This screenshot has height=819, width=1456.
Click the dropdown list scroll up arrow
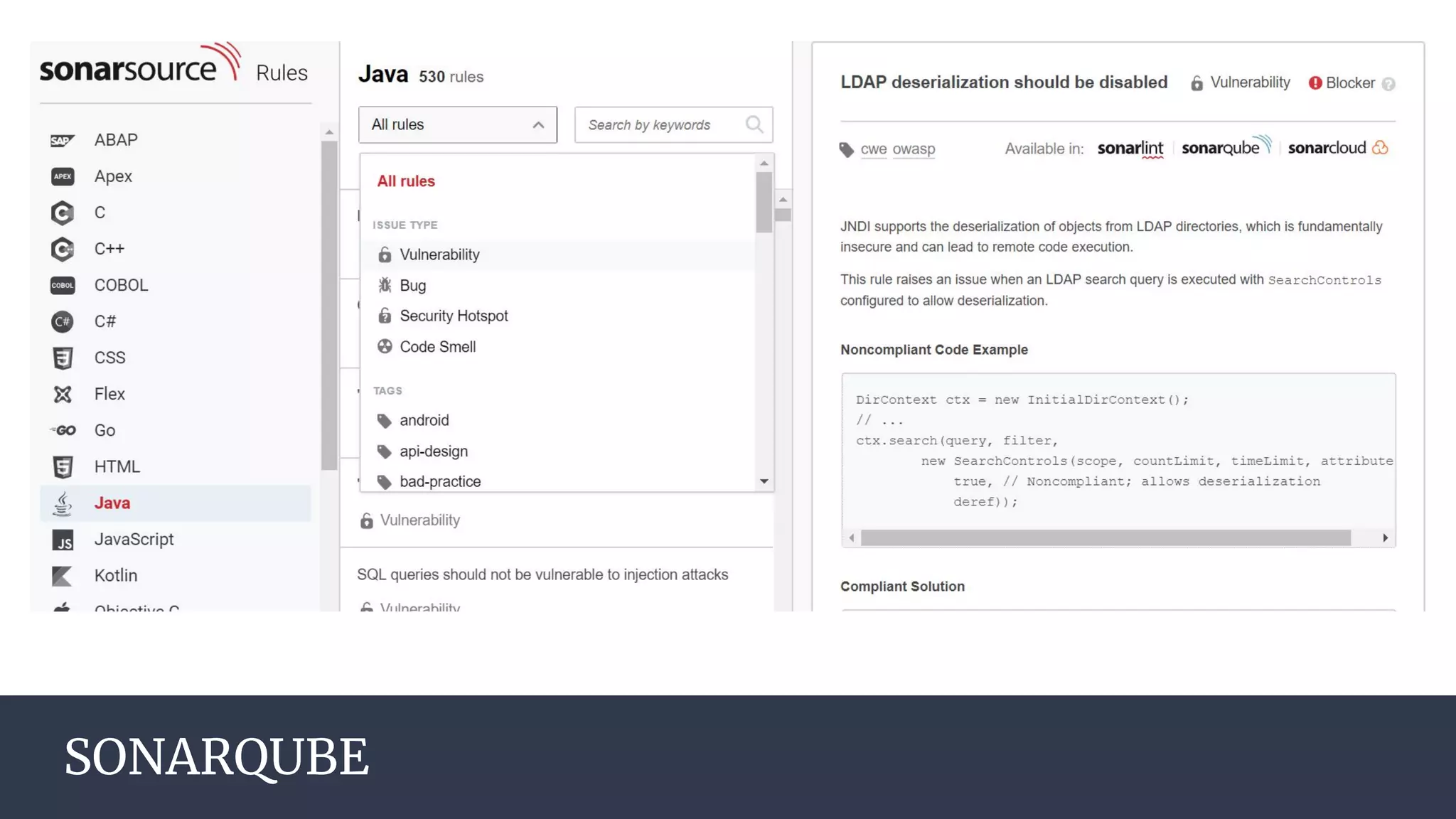764,164
